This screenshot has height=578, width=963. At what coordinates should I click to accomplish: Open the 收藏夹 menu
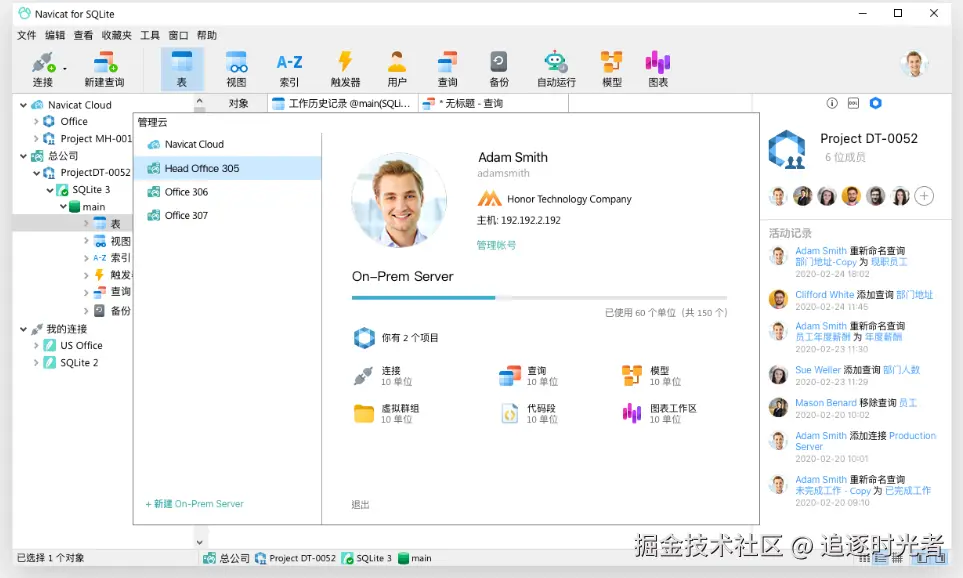pyautogui.click(x=117, y=35)
